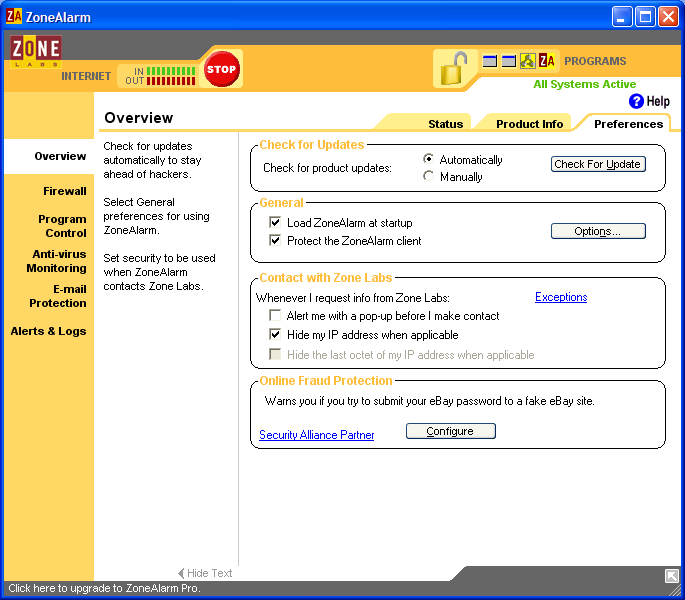Click Configure for Online Fraud Protection
This screenshot has height=600, width=685.
(450, 431)
